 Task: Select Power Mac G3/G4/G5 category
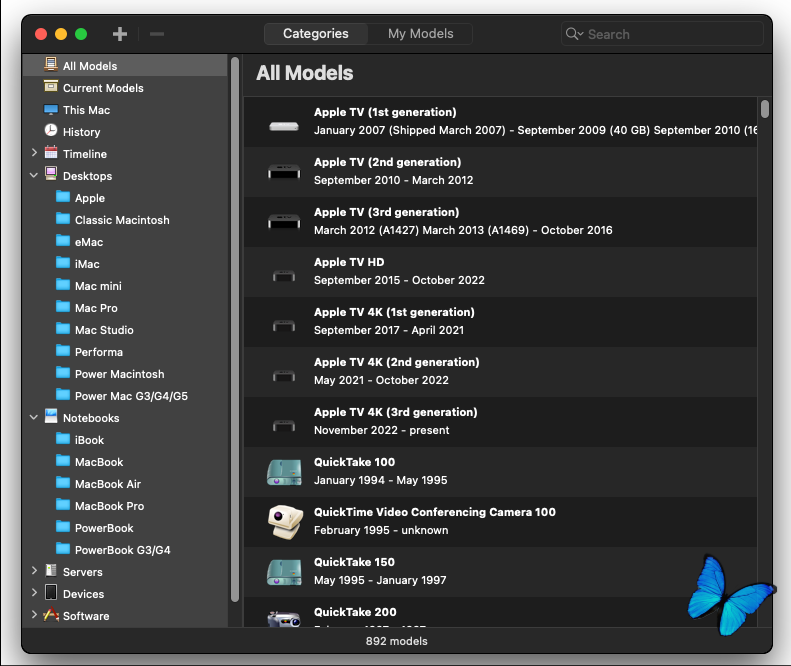tap(125, 396)
